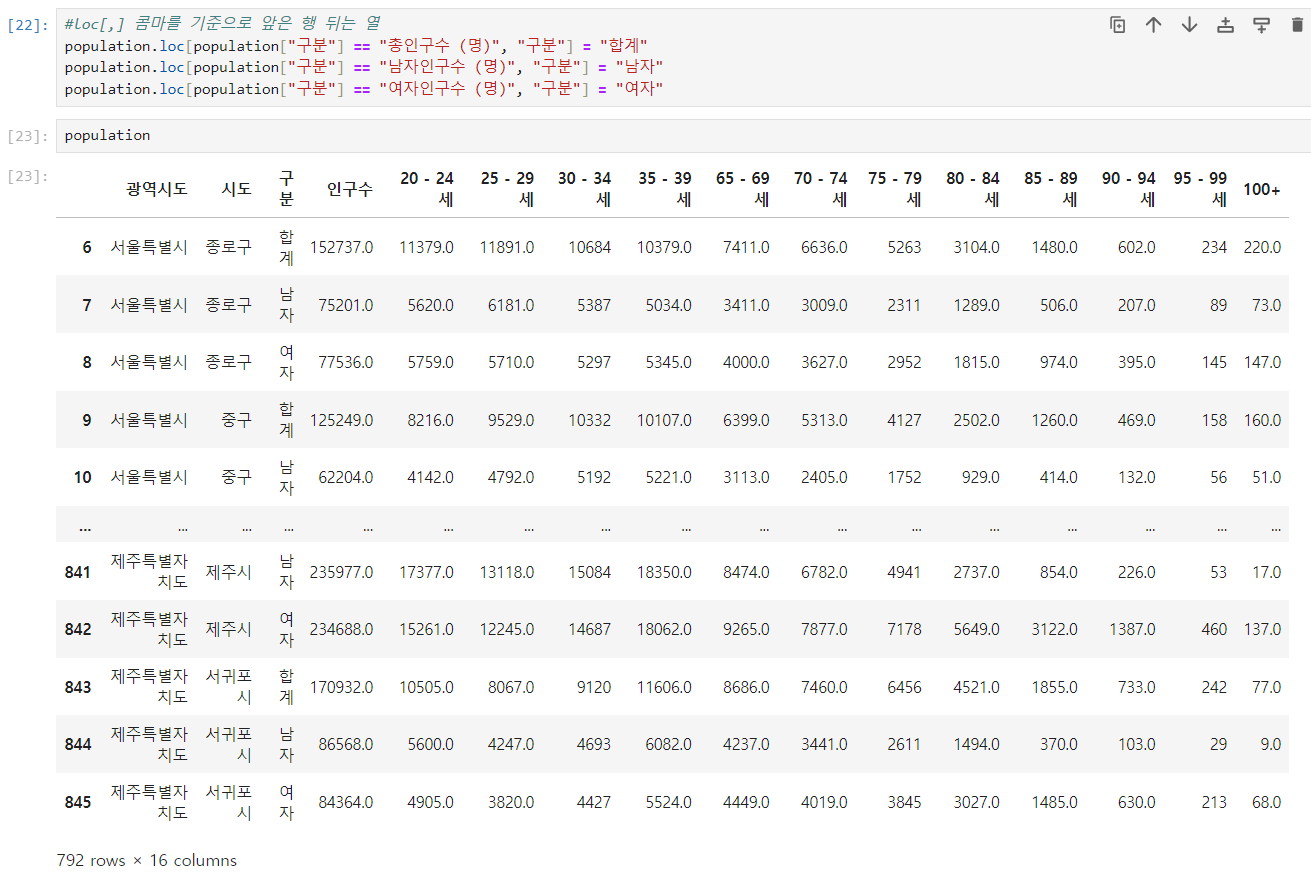
Task: Click population value 75201.0
Action: click(346, 305)
